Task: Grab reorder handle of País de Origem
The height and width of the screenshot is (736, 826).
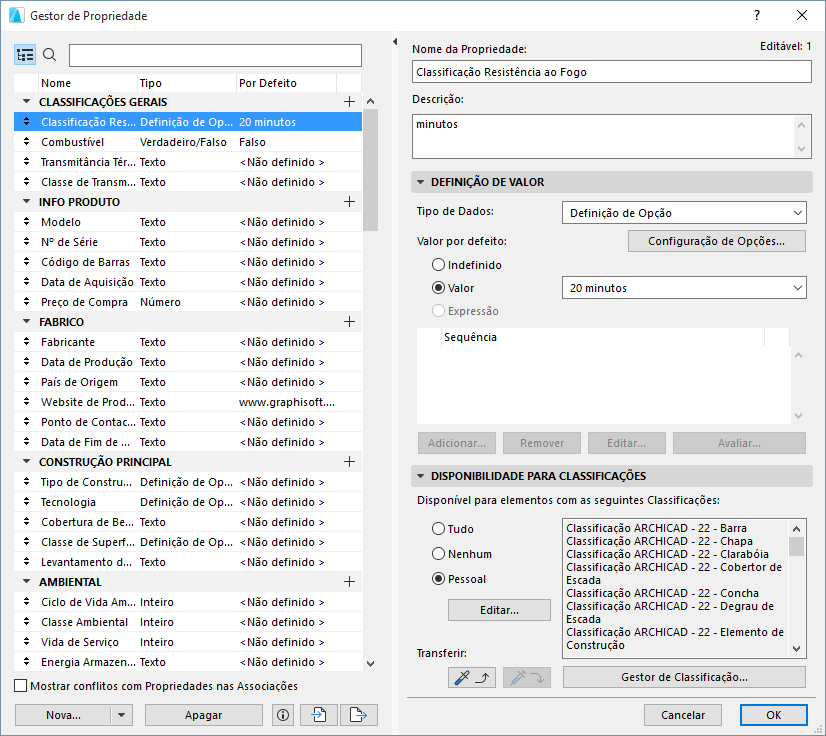Action: coord(26,382)
